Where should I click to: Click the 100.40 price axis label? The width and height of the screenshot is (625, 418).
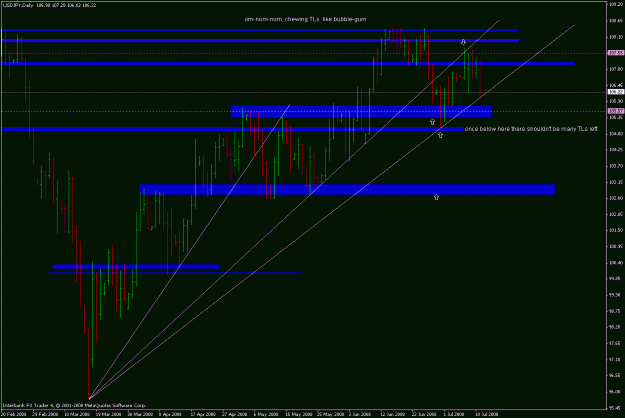click(x=616, y=263)
